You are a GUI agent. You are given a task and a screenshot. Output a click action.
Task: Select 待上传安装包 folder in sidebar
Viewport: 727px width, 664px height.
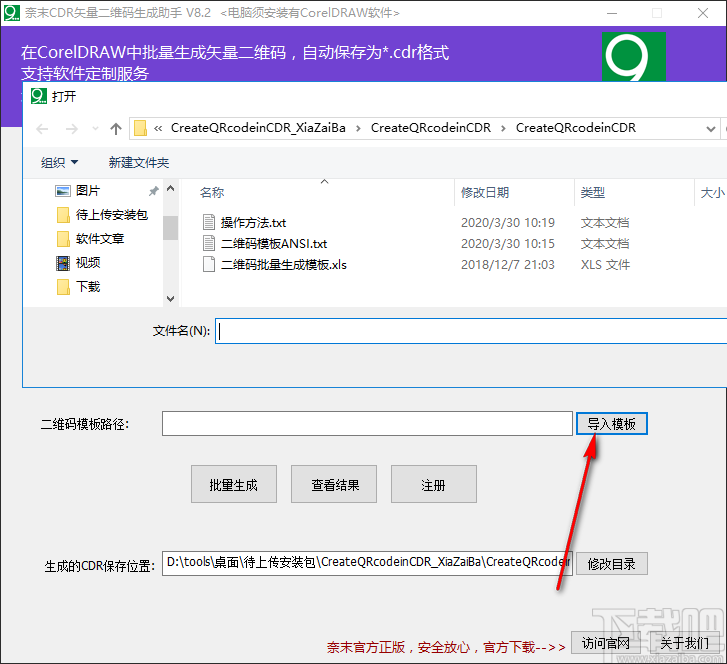(111, 215)
